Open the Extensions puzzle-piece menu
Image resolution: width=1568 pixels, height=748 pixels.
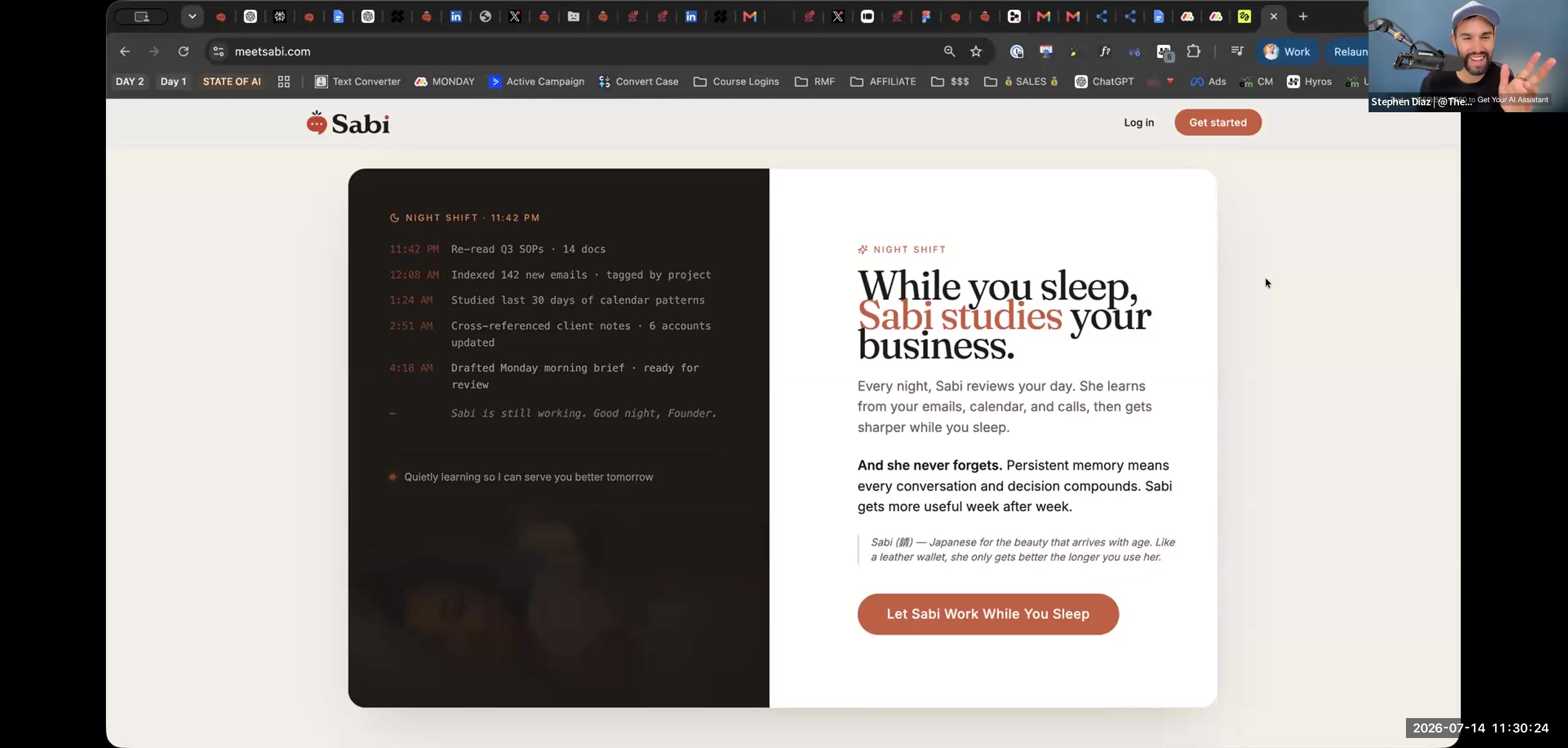1193,52
